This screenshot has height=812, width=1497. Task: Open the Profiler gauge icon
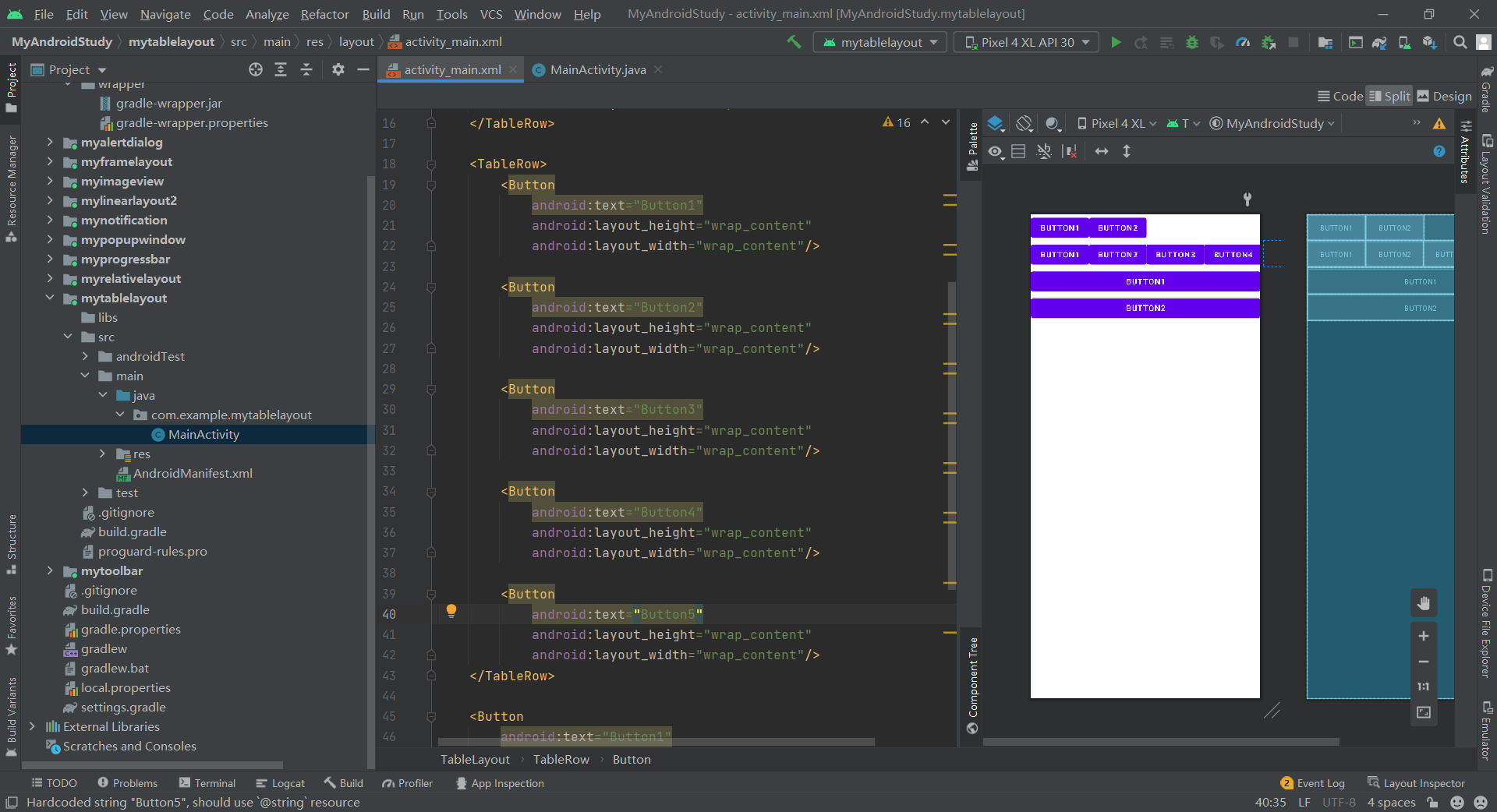pos(1242,42)
